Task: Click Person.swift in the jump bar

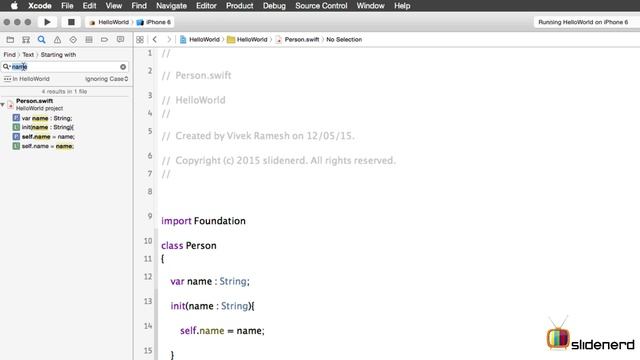Action: point(298,40)
